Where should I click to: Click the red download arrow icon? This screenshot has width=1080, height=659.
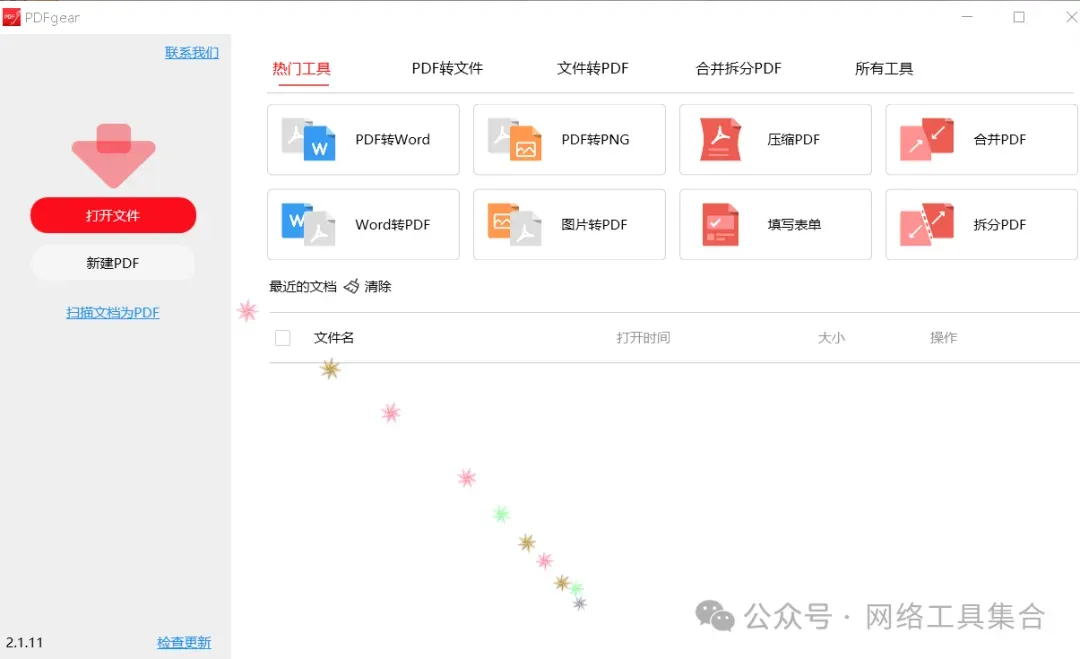(x=114, y=156)
